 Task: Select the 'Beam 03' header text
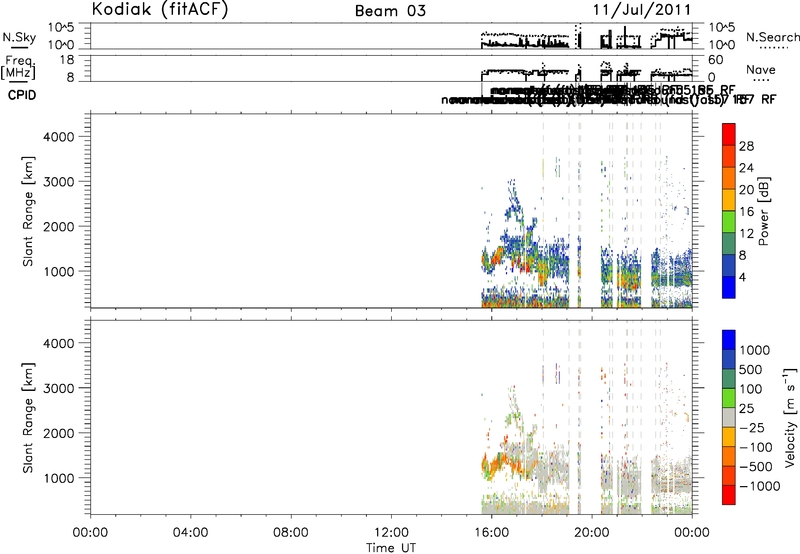(390, 11)
